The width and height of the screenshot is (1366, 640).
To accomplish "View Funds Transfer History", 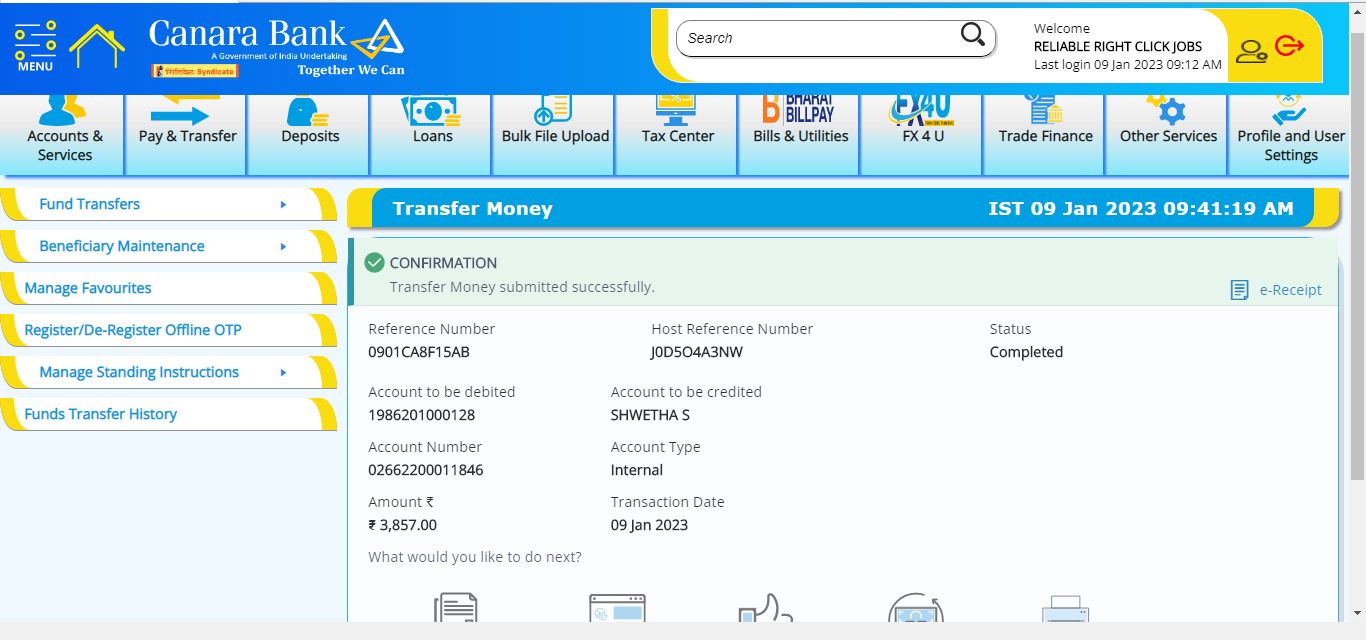I will [168, 414].
